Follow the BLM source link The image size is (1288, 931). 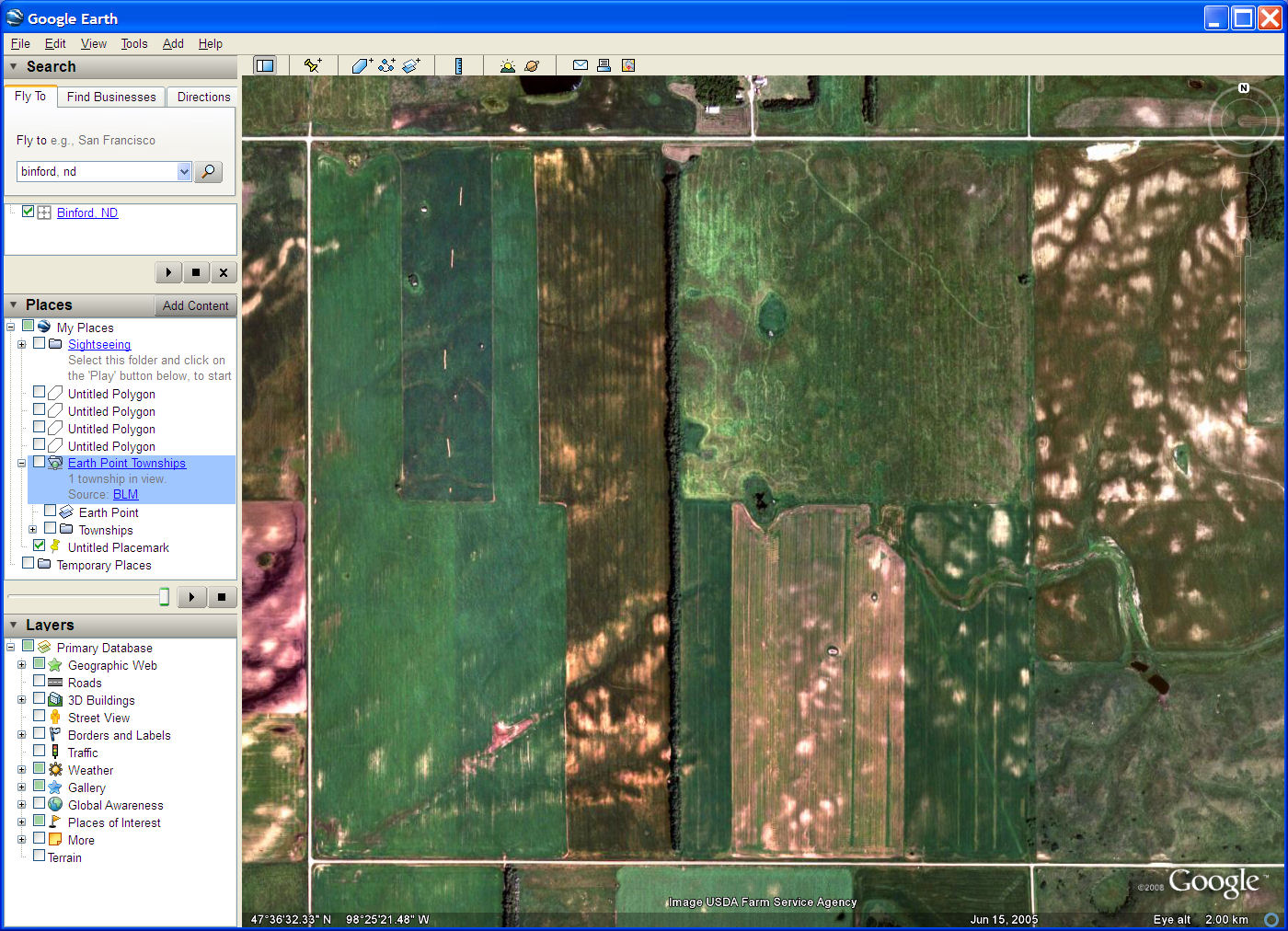pos(125,494)
